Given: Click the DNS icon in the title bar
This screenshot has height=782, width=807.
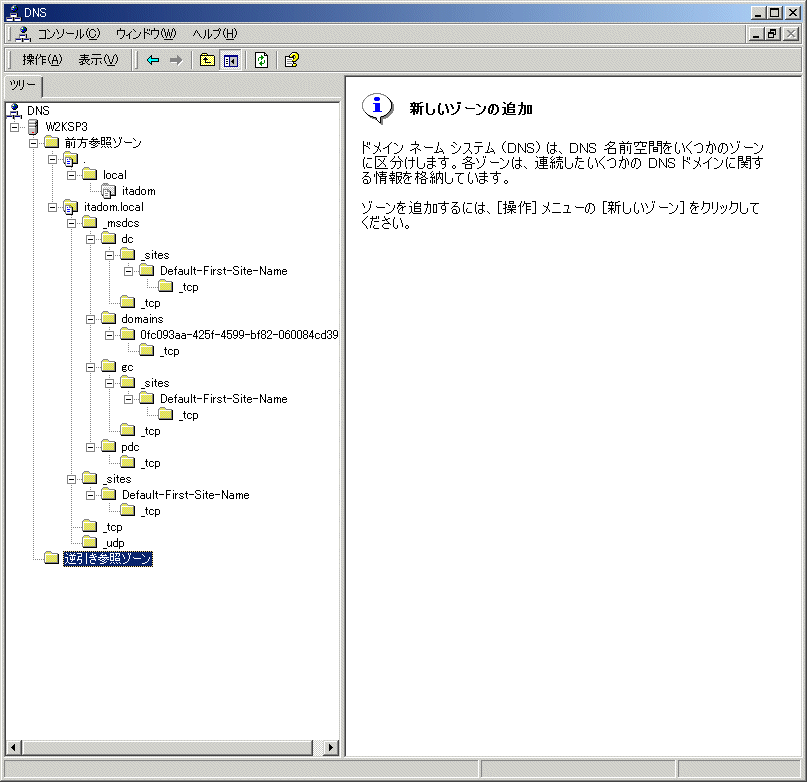Looking at the screenshot, I should click(x=12, y=12).
